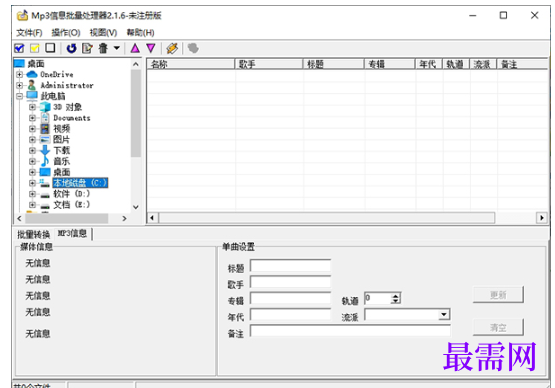This screenshot has height=388, width=555.
Task: Click the blue check select-all toolbar icon
Action: pyautogui.click(x=19, y=48)
